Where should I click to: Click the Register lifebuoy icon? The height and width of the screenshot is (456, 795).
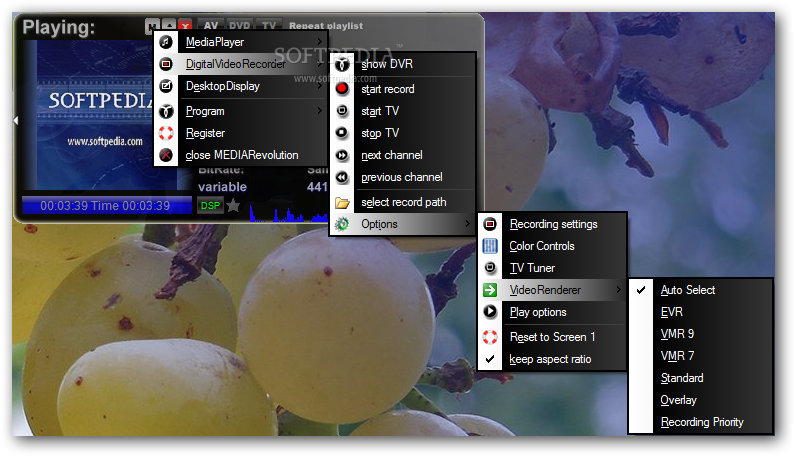point(166,133)
